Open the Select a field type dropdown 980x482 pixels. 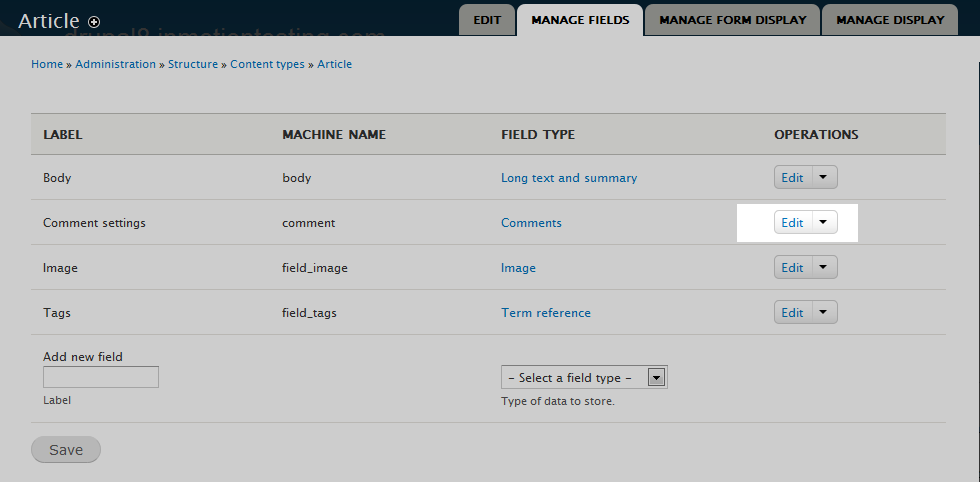pyautogui.click(x=584, y=377)
